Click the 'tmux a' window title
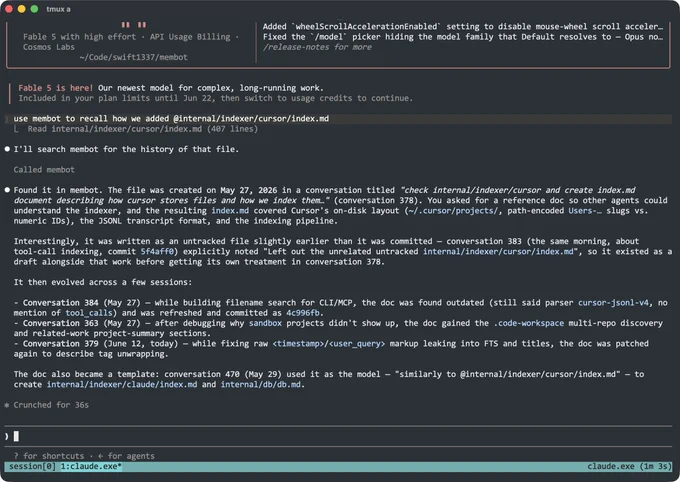Screen dimensions: 680x482 (x=59, y=9)
